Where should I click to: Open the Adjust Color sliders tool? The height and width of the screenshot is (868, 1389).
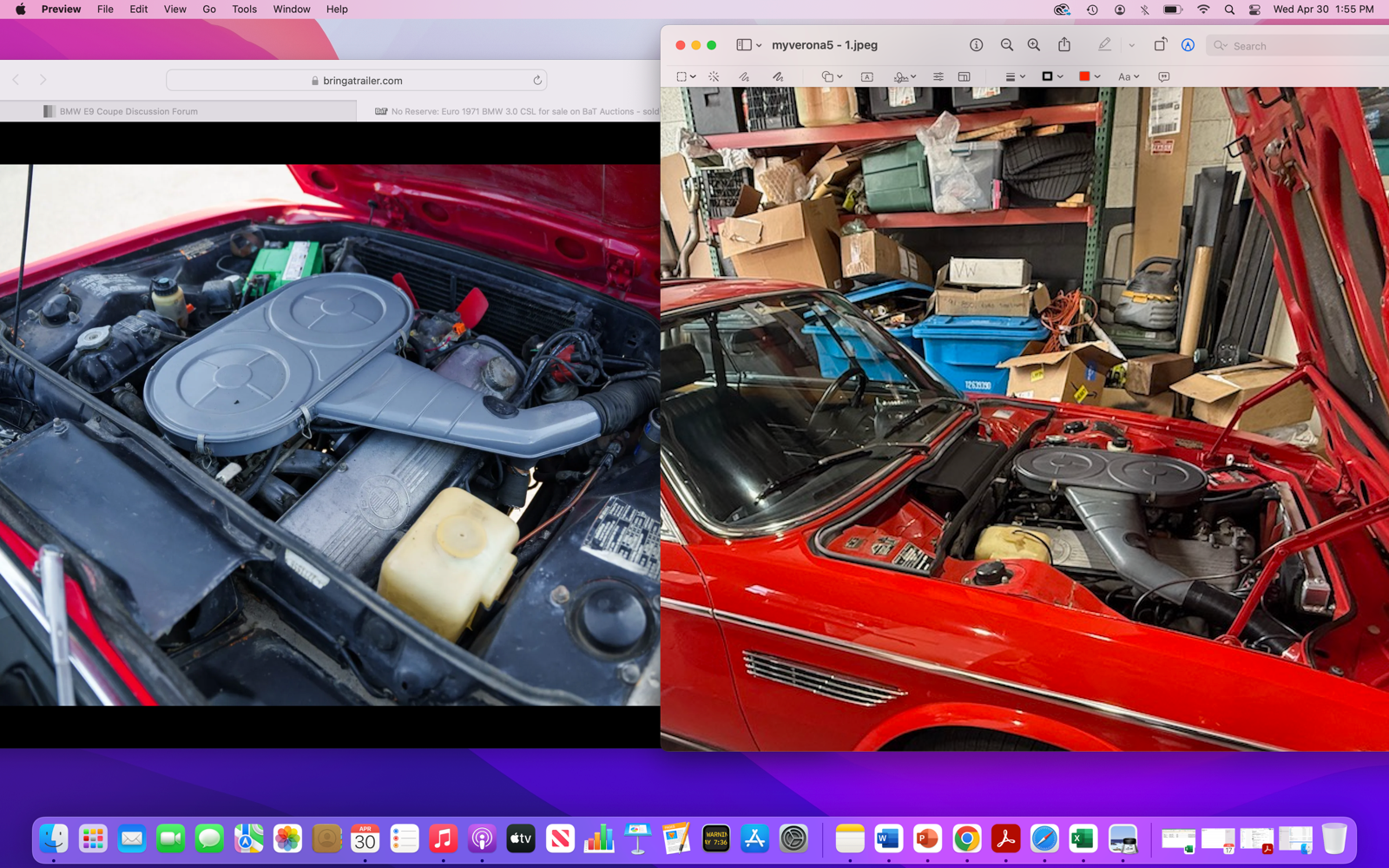(x=938, y=77)
